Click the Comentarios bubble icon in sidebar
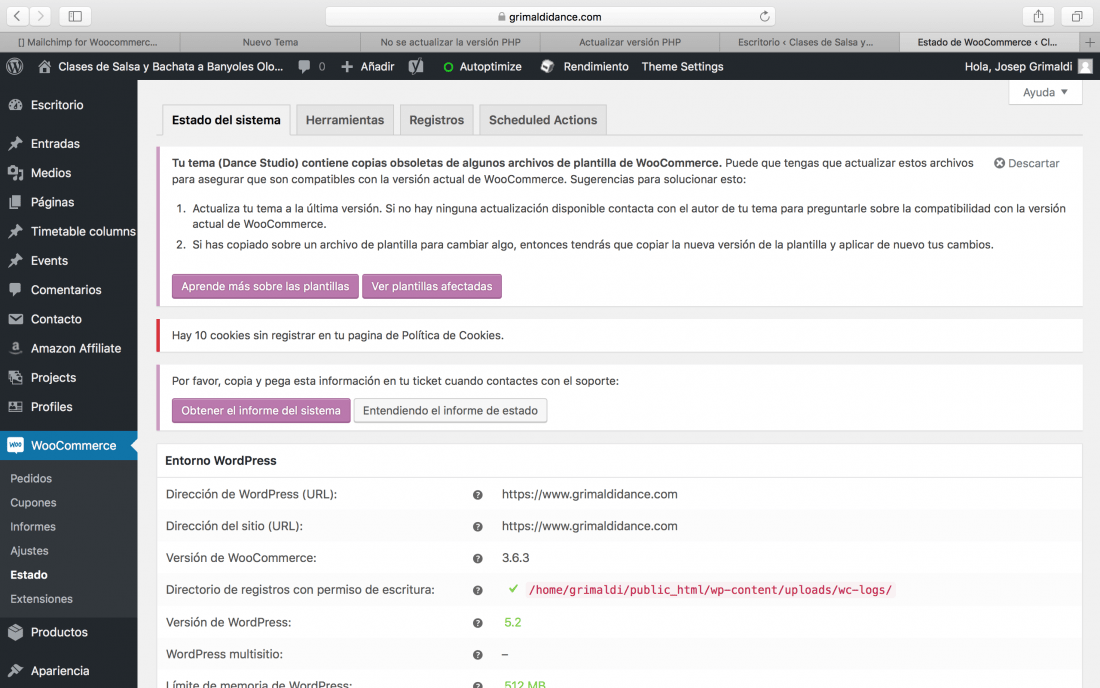This screenshot has width=1100, height=688. tap(15, 290)
